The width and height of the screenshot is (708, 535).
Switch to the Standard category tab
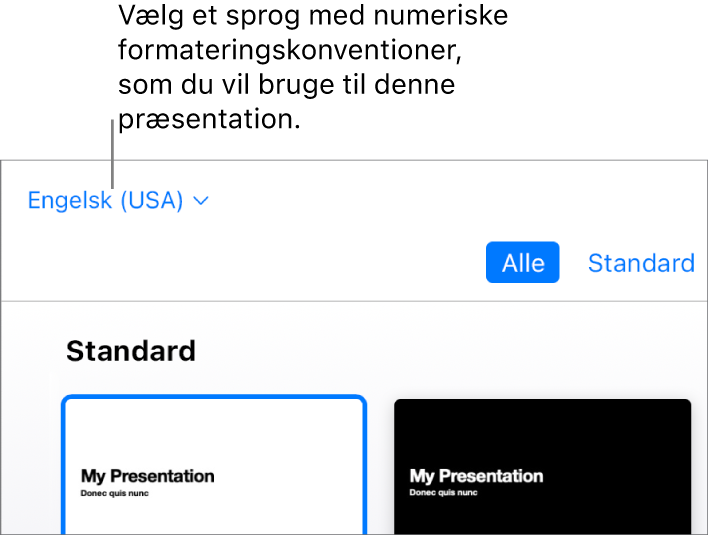641,263
